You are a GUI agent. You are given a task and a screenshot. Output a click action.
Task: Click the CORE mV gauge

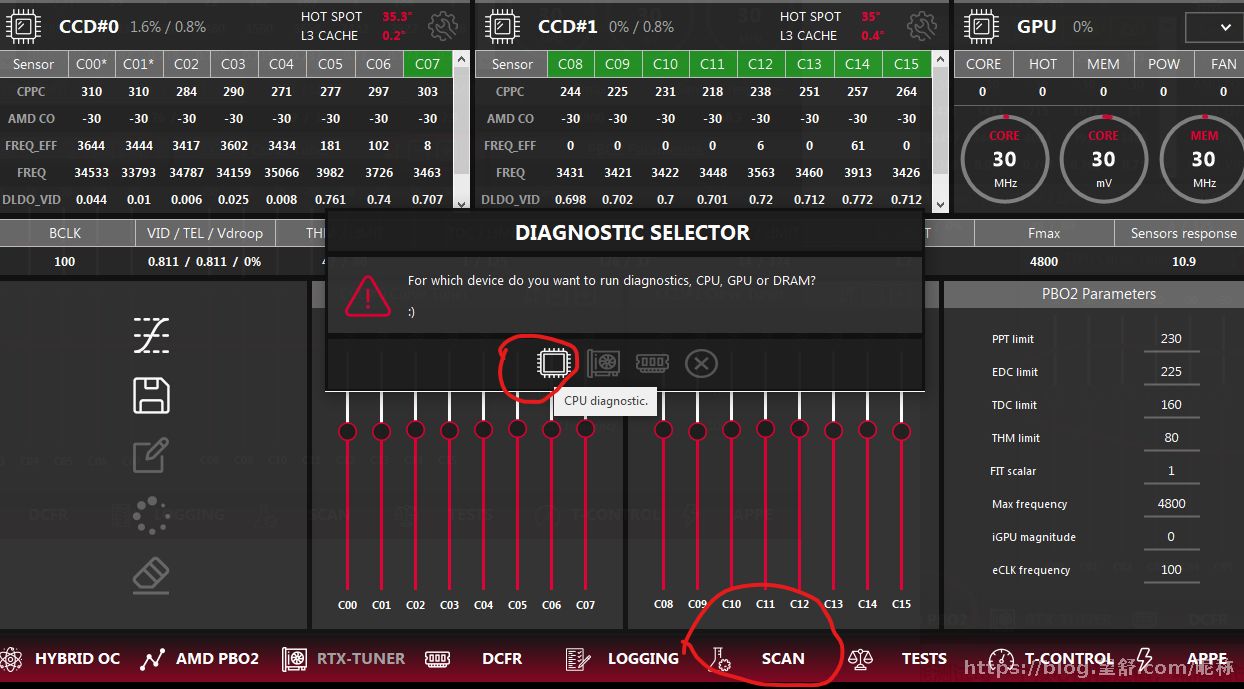[x=1103, y=159]
